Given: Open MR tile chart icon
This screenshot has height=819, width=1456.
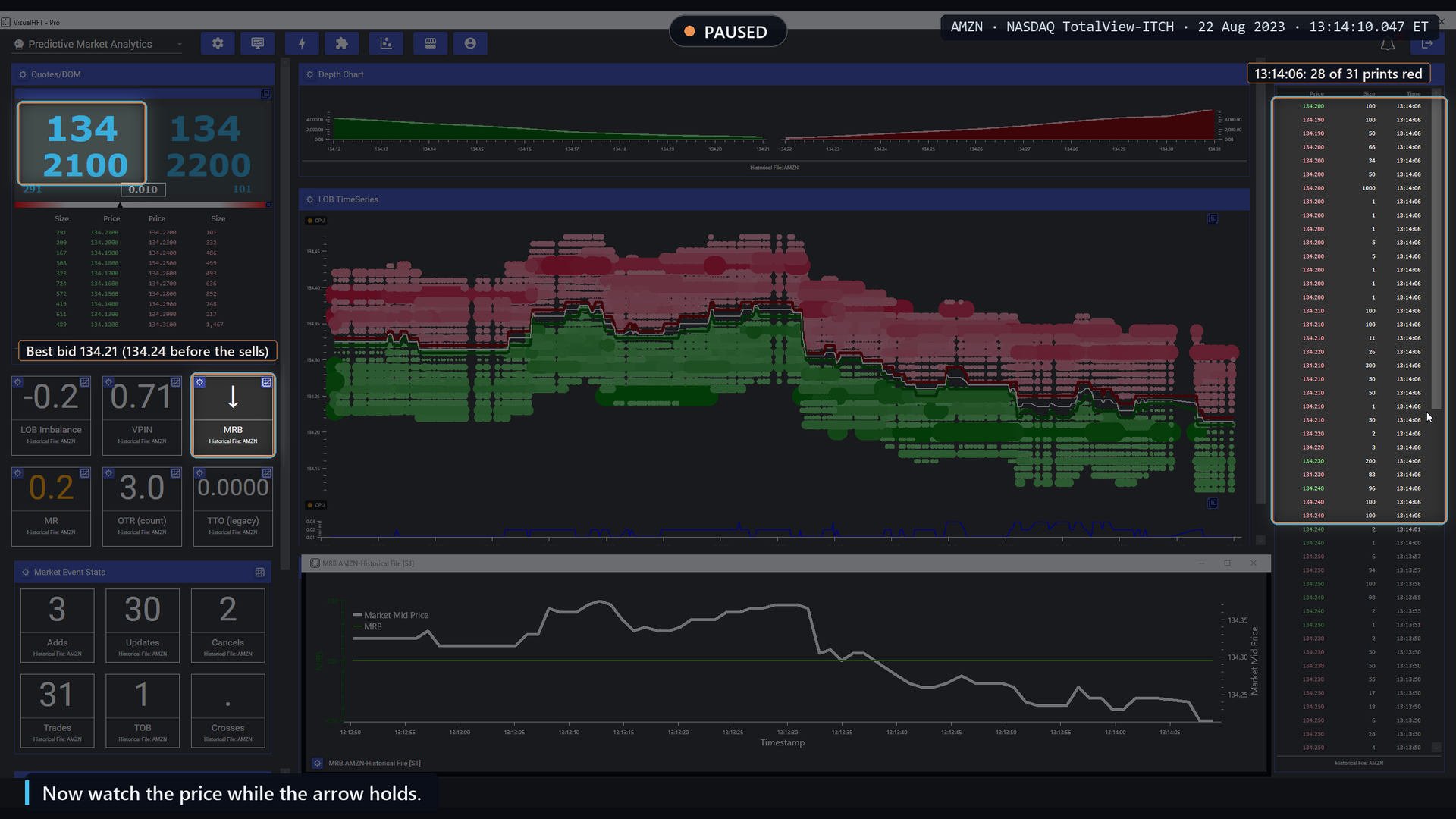Looking at the screenshot, I should coord(85,473).
